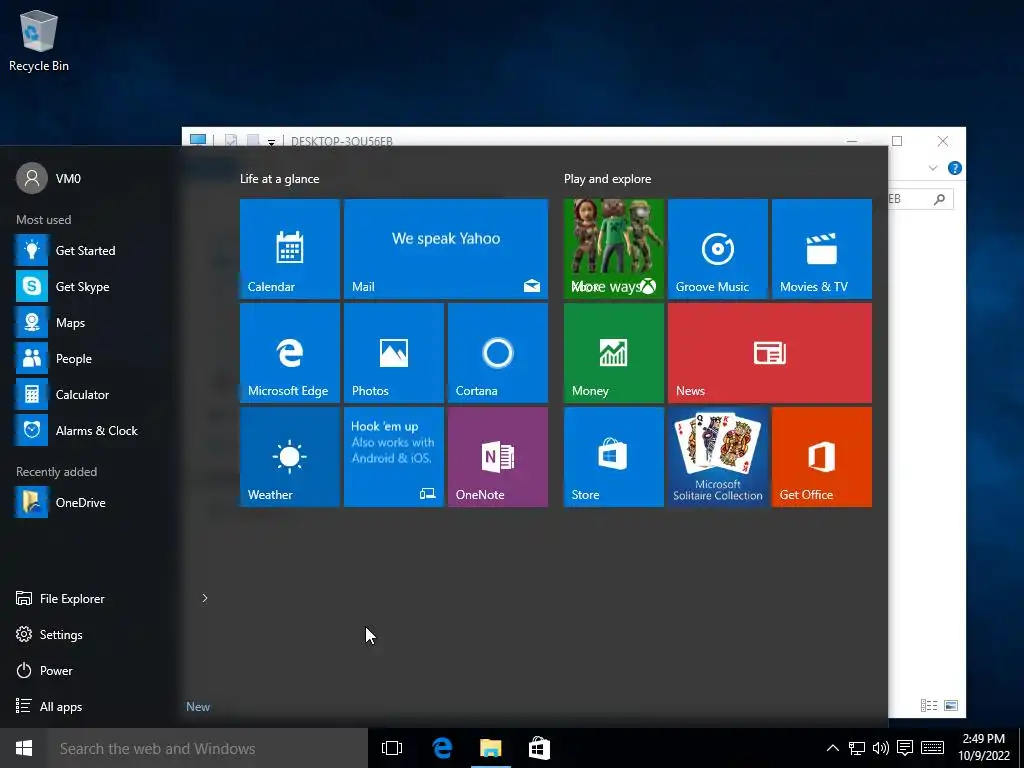This screenshot has height=768, width=1024.
Task: Open Store from the taskbar
Action: click(539, 748)
